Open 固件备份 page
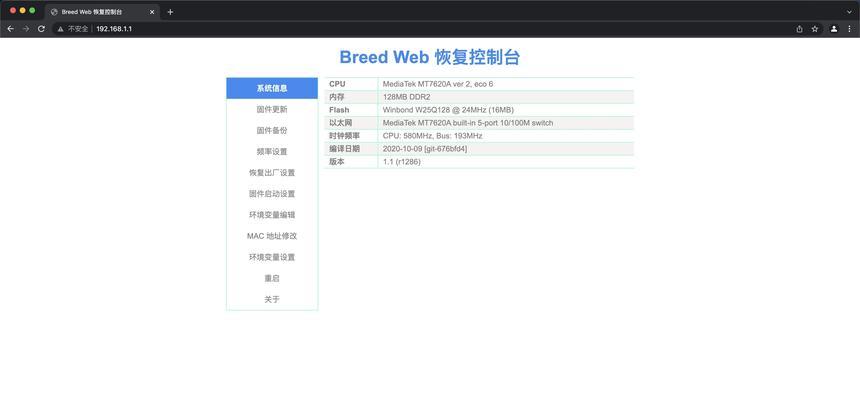This screenshot has width=860, height=400. tap(272, 131)
